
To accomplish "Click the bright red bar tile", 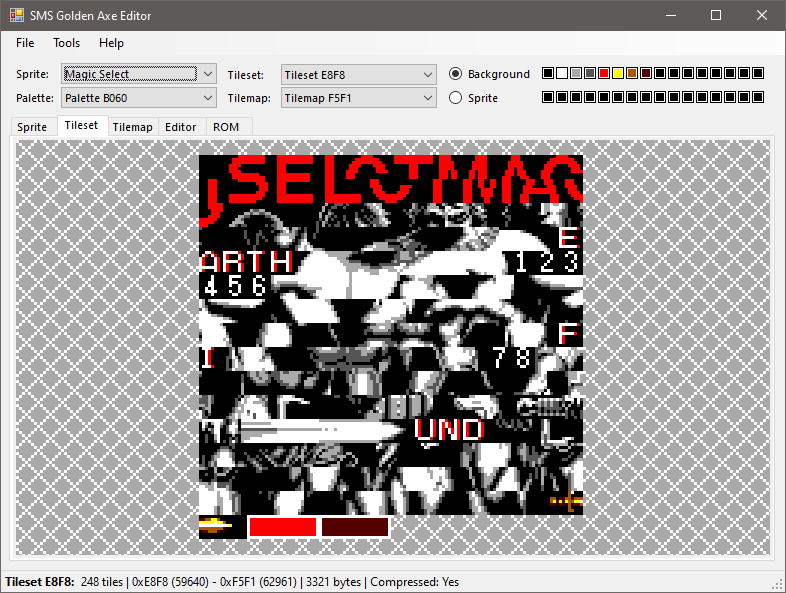I will 283,527.
